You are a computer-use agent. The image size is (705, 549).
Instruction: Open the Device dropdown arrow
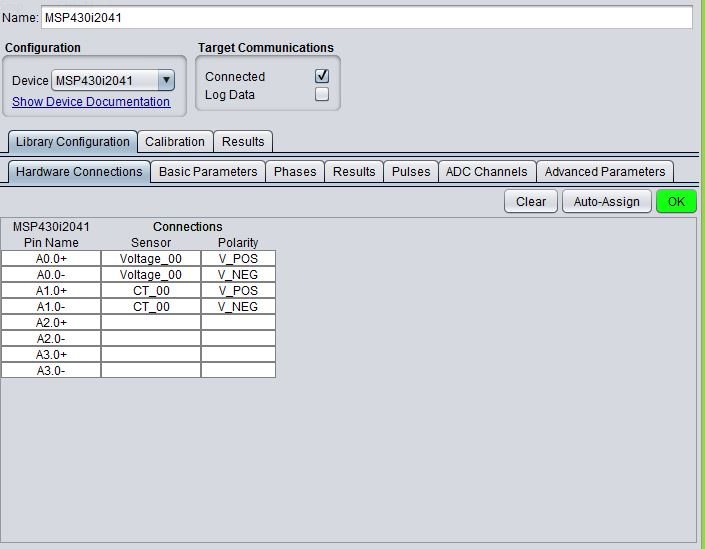[x=166, y=80]
